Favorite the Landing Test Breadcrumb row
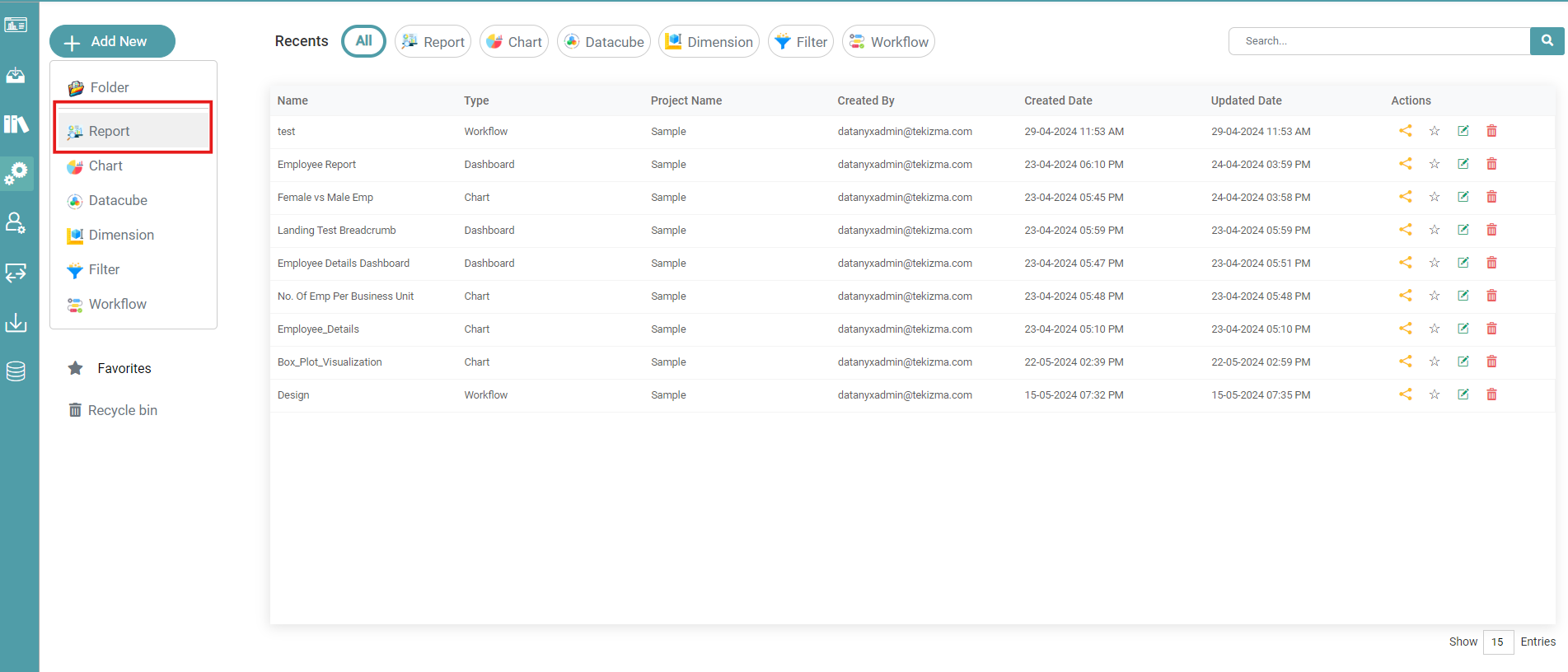 [1434, 230]
